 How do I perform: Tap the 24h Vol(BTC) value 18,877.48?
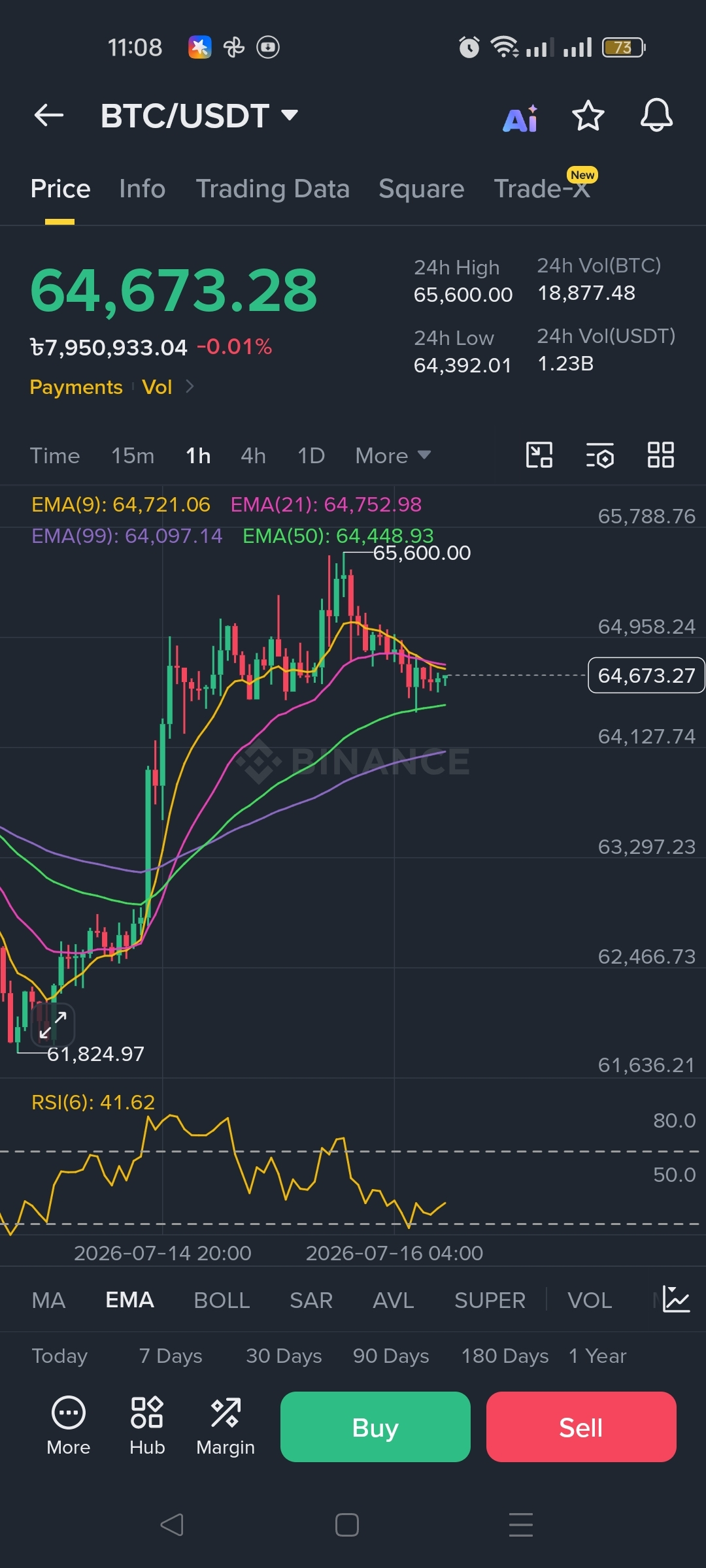[586, 293]
